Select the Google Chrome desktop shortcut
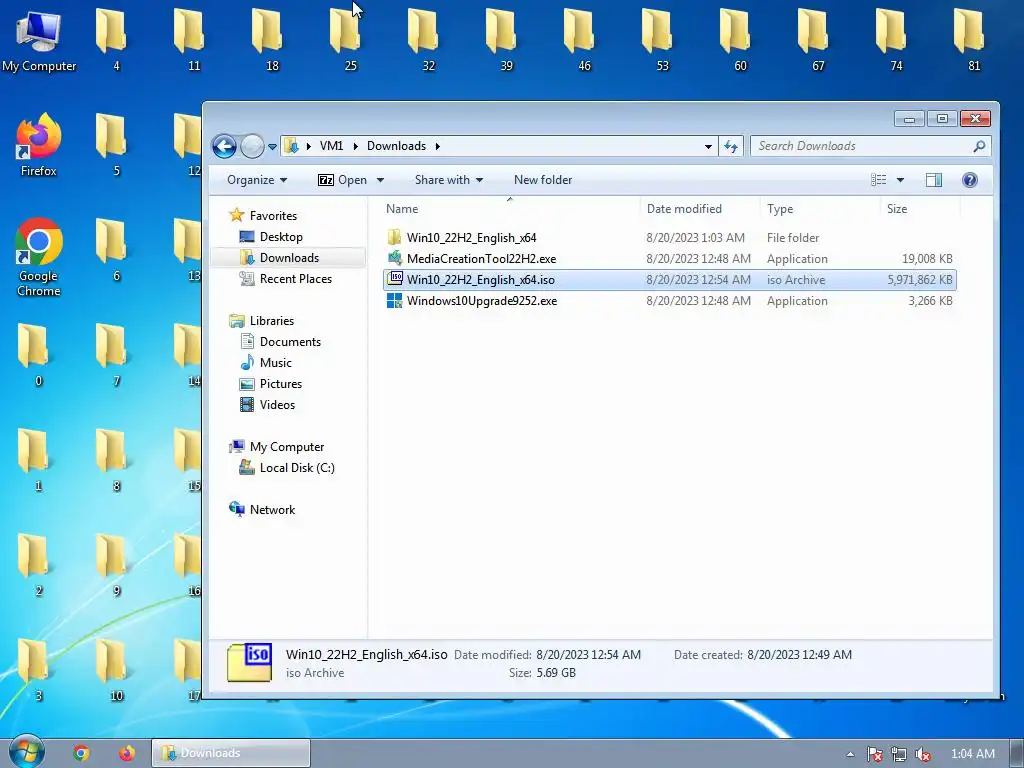Image resolution: width=1024 pixels, height=768 pixels. point(39,257)
